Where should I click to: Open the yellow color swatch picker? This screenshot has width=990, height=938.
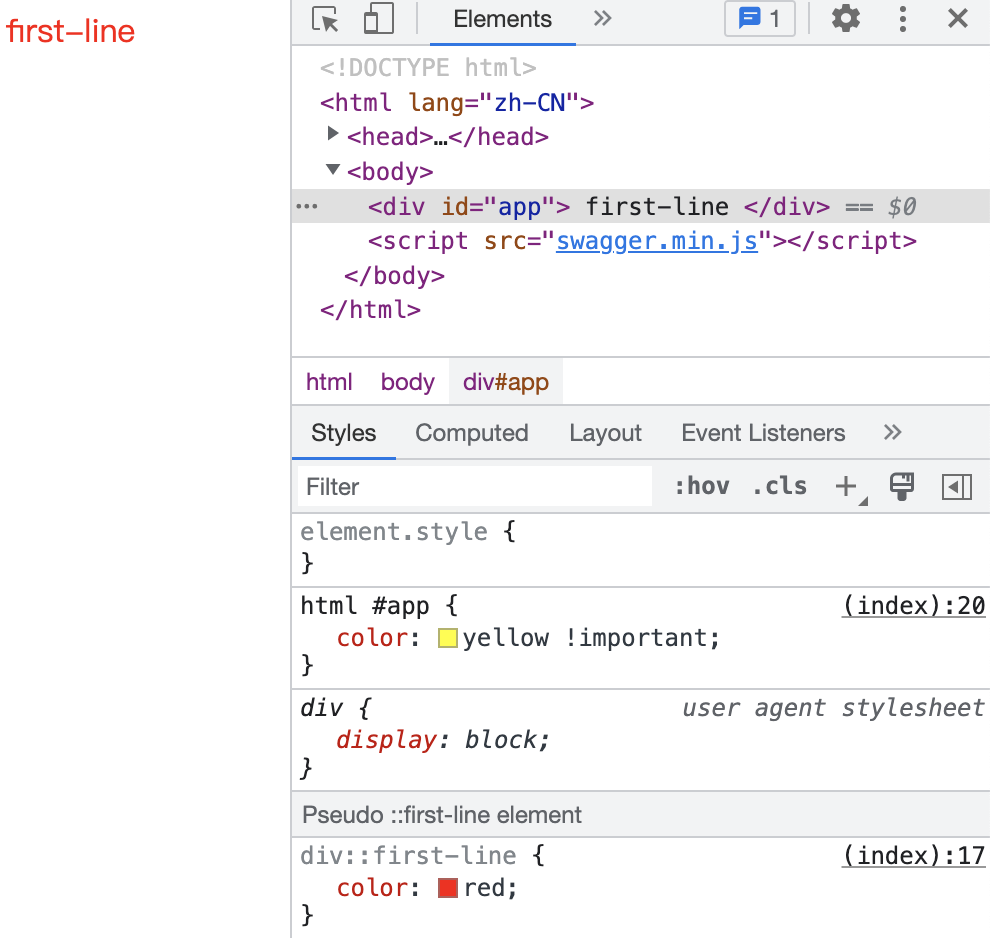pyautogui.click(x=448, y=638)
